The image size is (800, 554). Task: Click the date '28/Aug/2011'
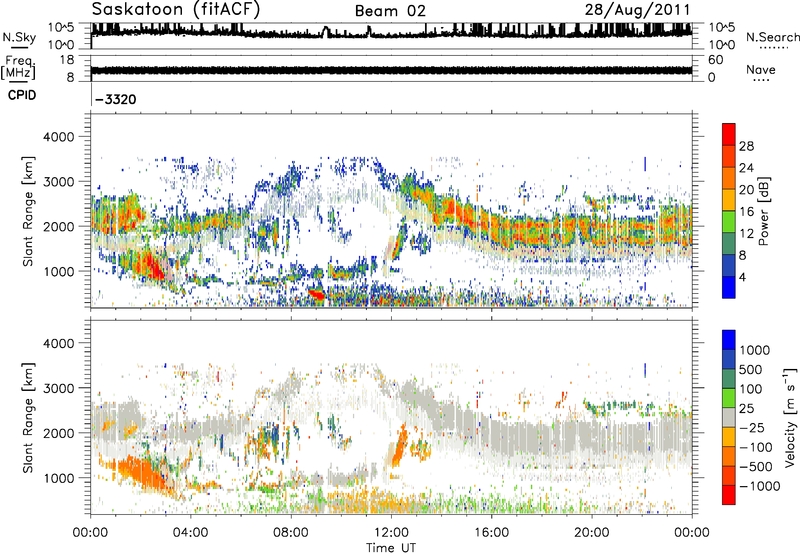[x=638, y=10]
